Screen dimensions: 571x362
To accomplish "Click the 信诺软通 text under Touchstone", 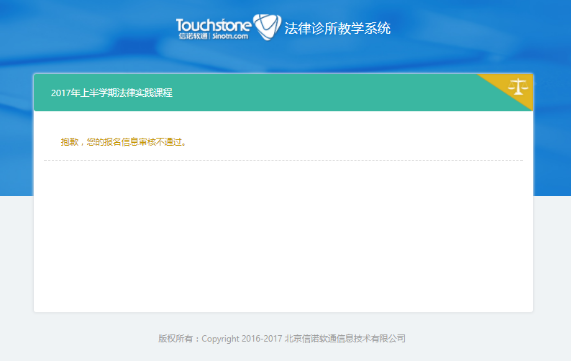I will (x=193, y=36).
